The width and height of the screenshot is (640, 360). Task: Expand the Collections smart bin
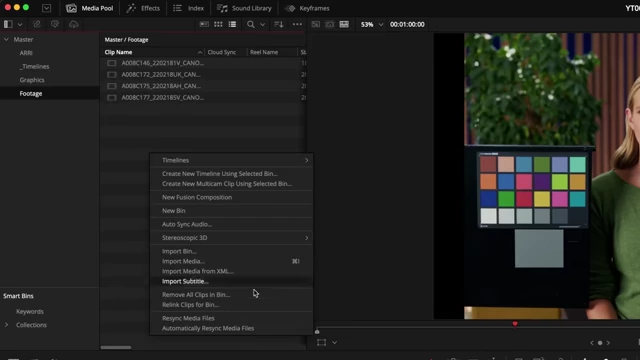point(6,325)
